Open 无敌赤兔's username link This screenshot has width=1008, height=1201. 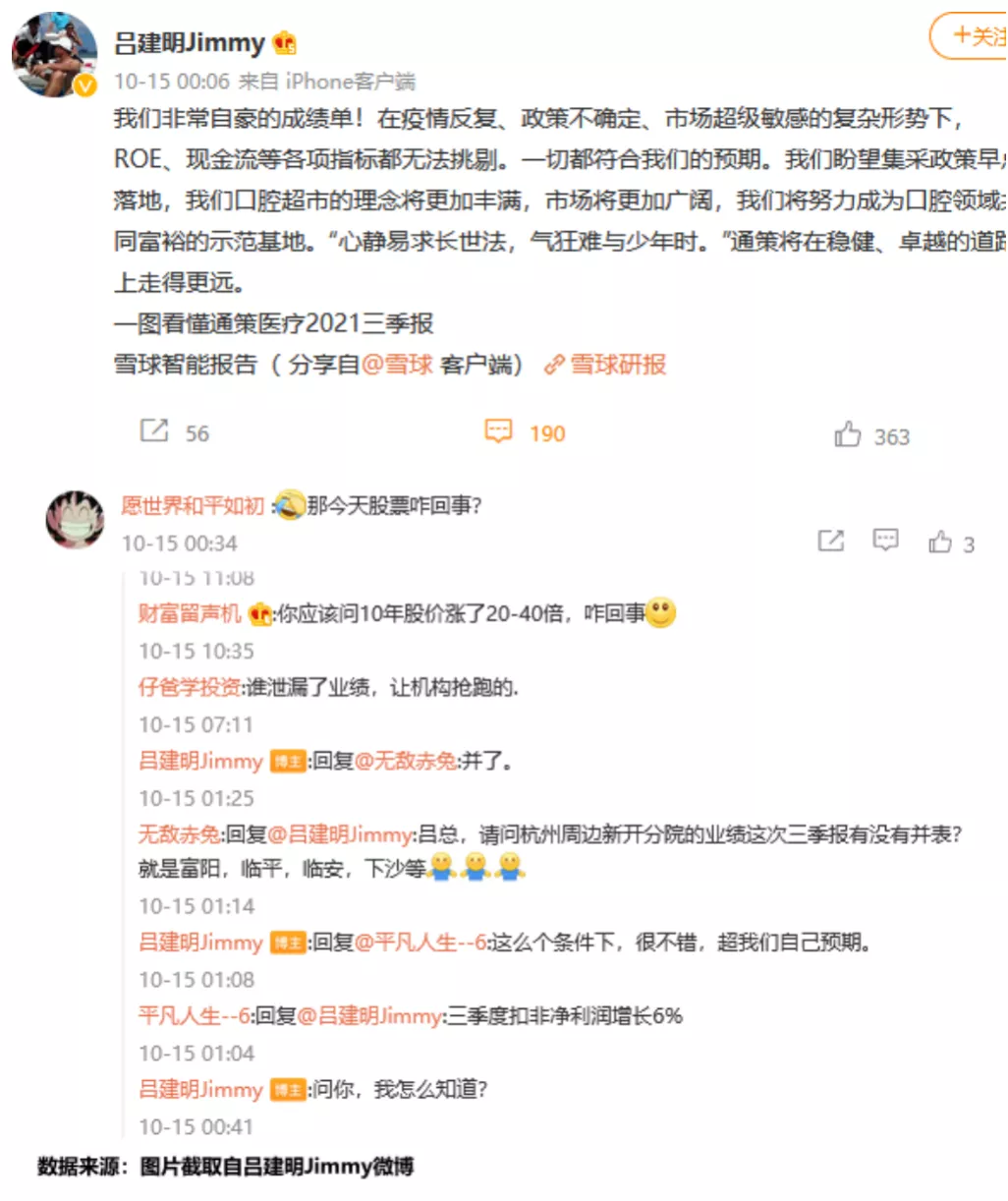point(180,834)
